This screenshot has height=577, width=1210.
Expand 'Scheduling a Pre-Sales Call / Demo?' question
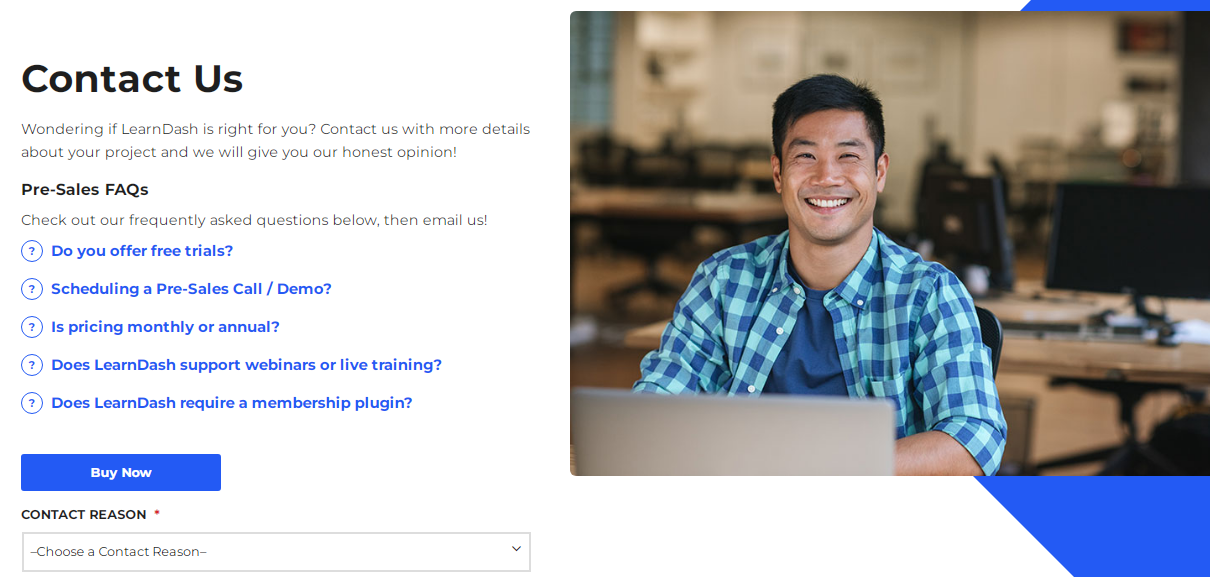click(x=191, y=289)
